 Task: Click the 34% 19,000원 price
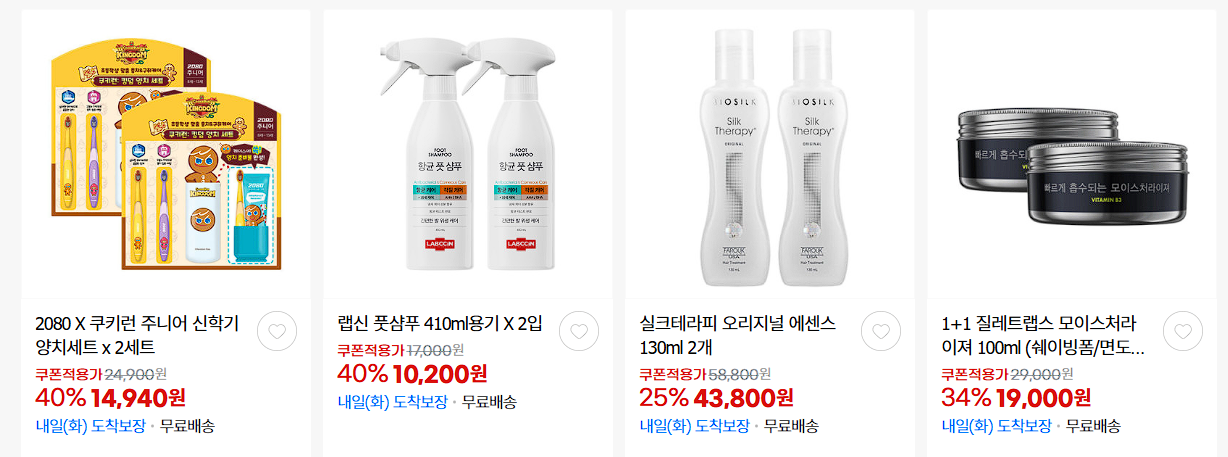click(1017, 398)
